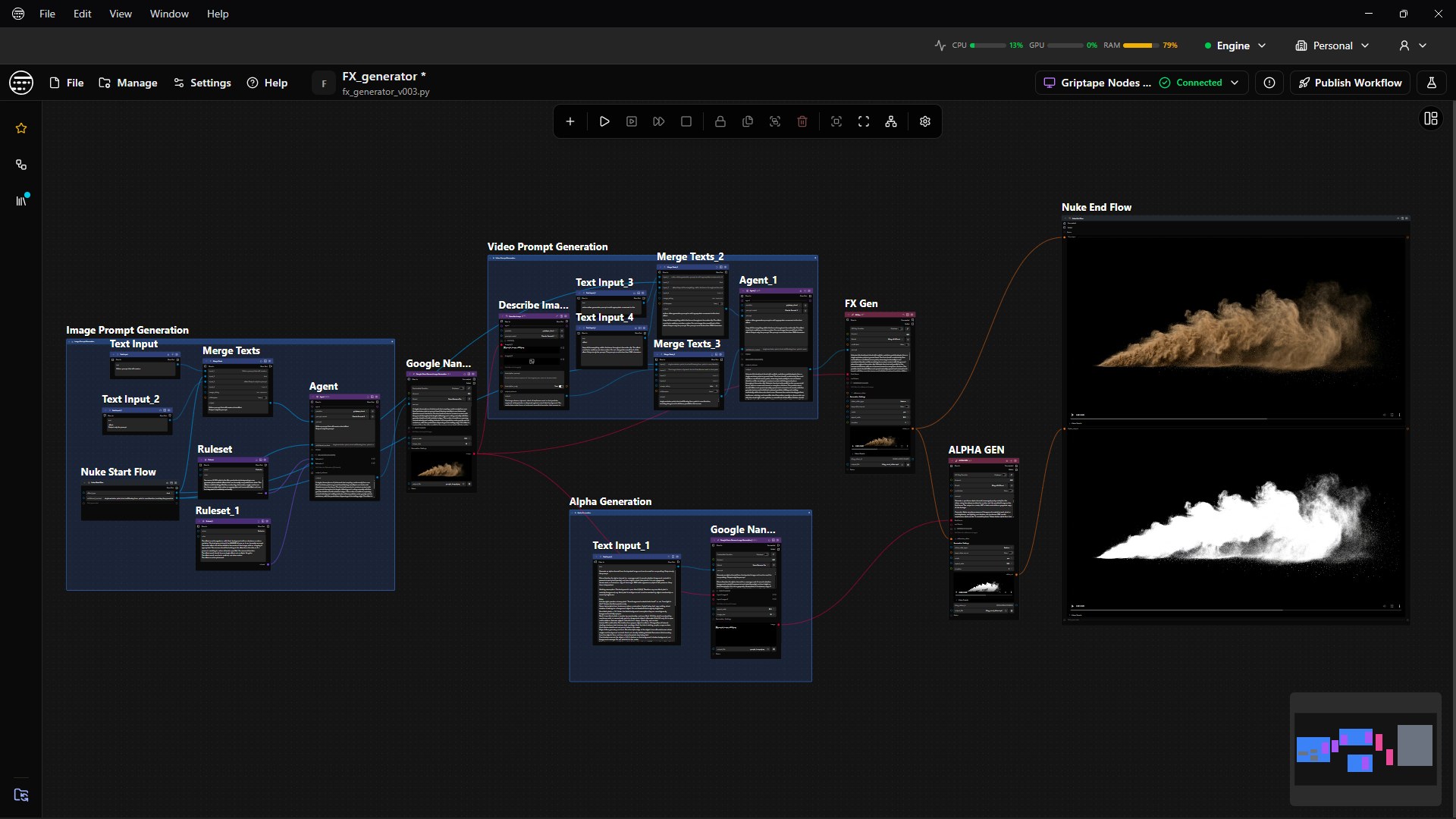Open the file browser icon bottom left

tap(21, 795)
